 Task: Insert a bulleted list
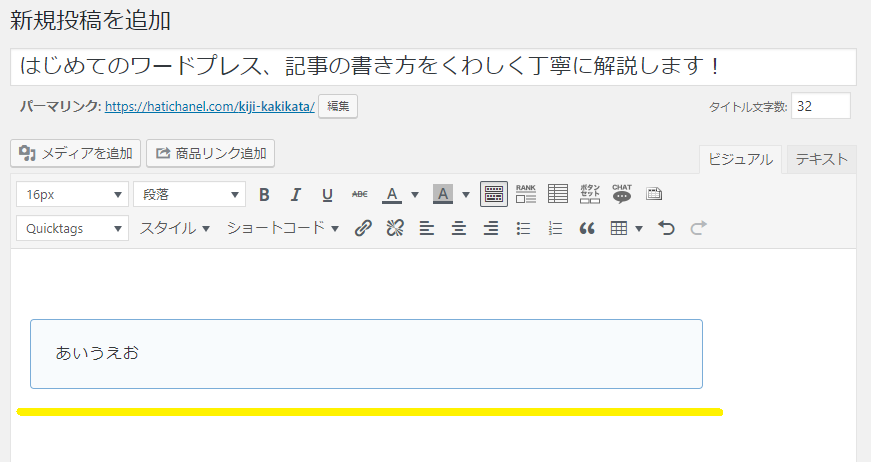pos(523,228)
